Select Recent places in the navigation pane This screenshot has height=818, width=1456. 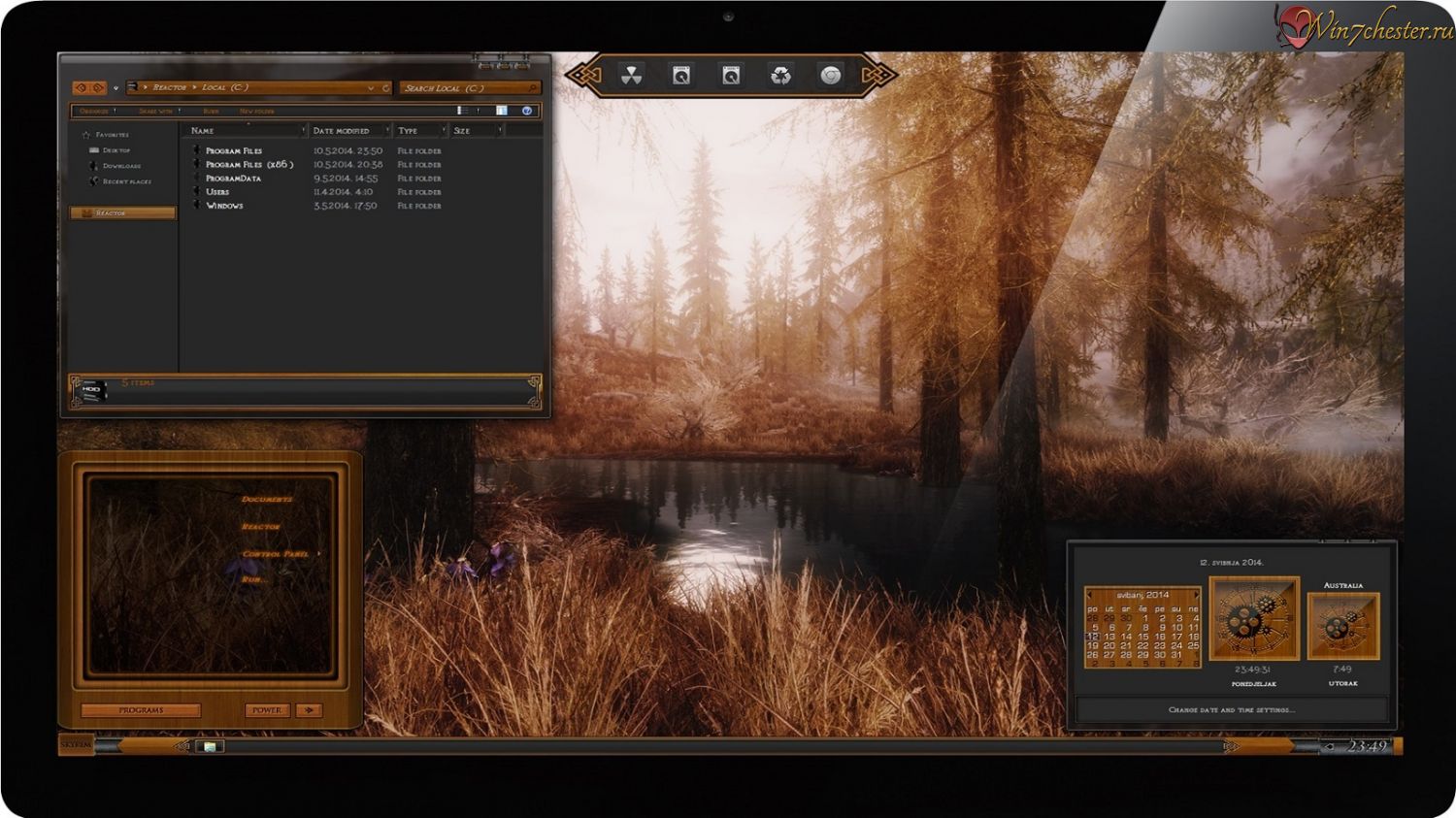click(127, 181)
